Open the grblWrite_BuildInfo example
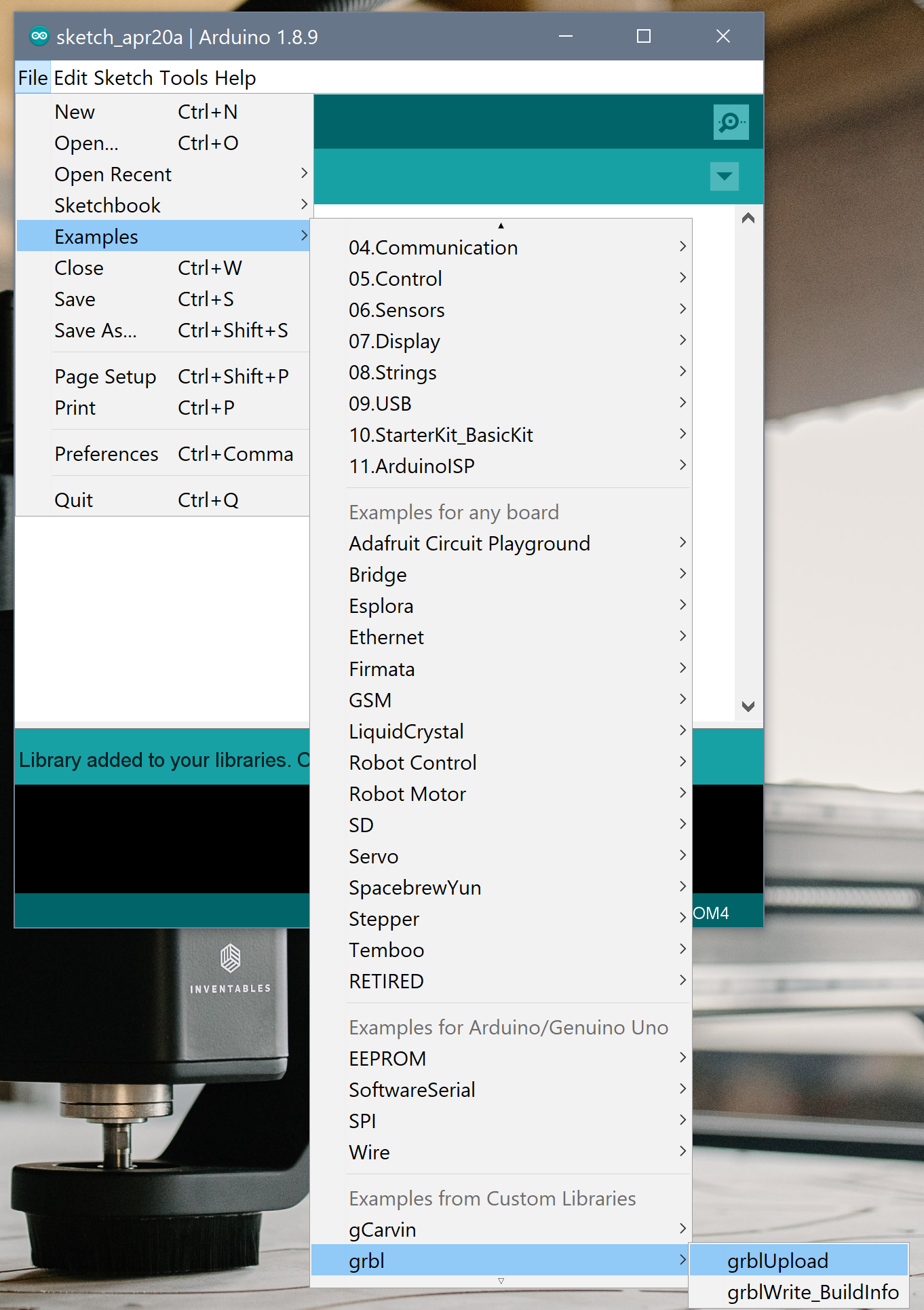Viewport: 924px width, 1310px height. coord(798,1292)
